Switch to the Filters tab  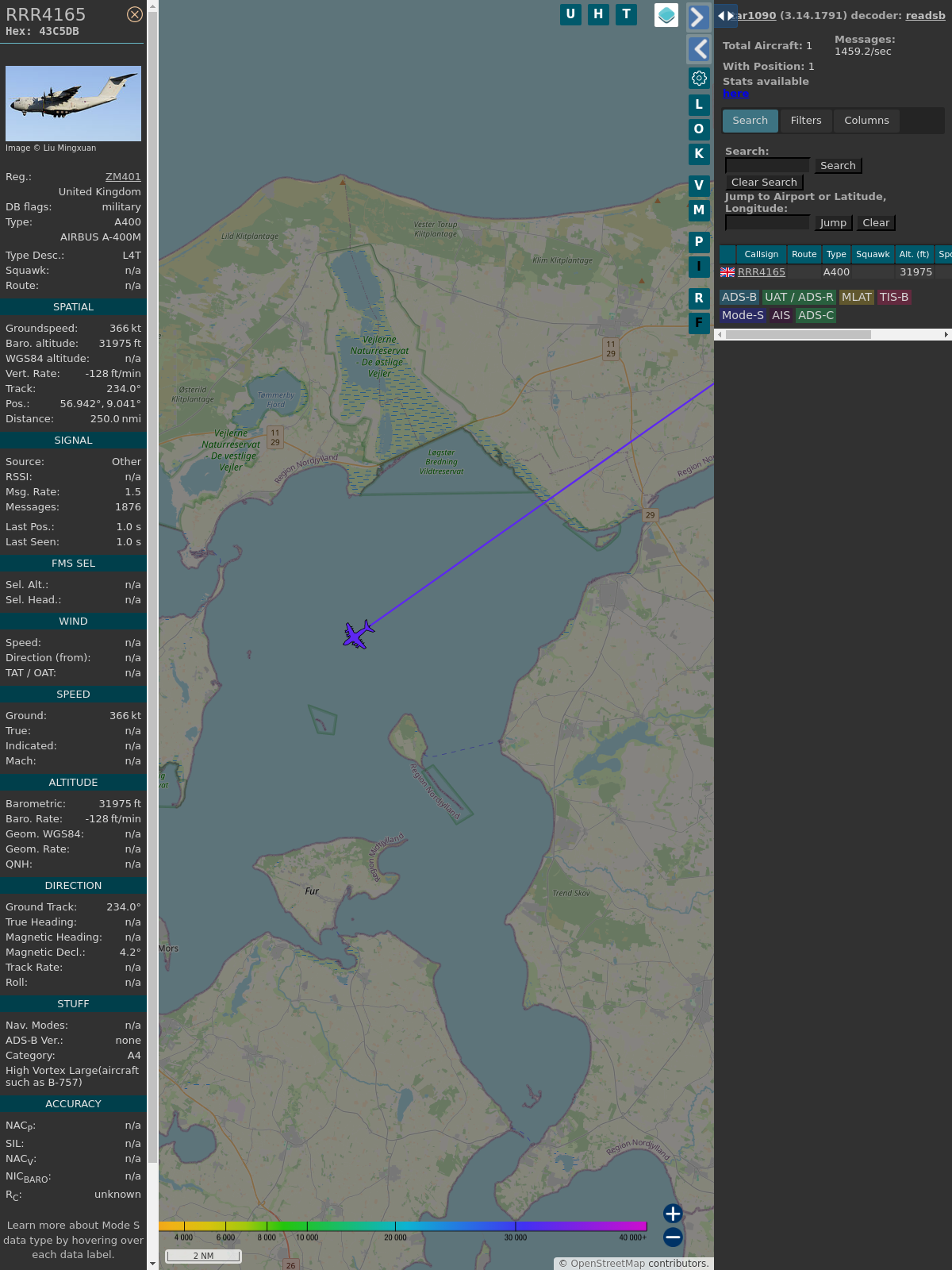[805, 121]
